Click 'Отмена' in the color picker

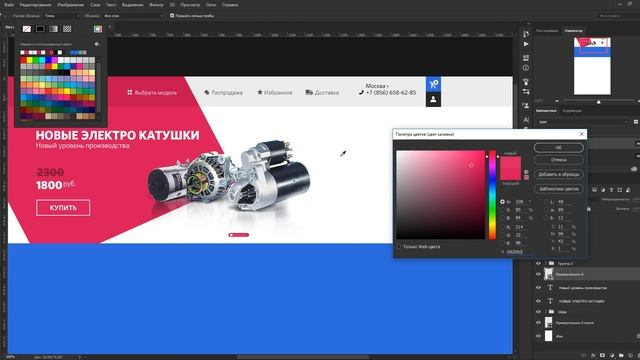tap(558, 160)
